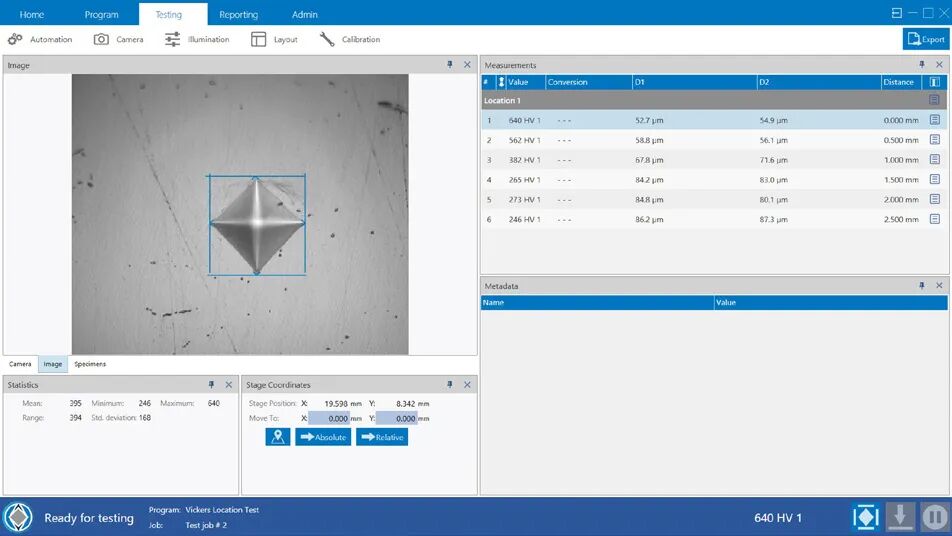
Task: Click the Value column in Metadata
Action: pos(831,302)
